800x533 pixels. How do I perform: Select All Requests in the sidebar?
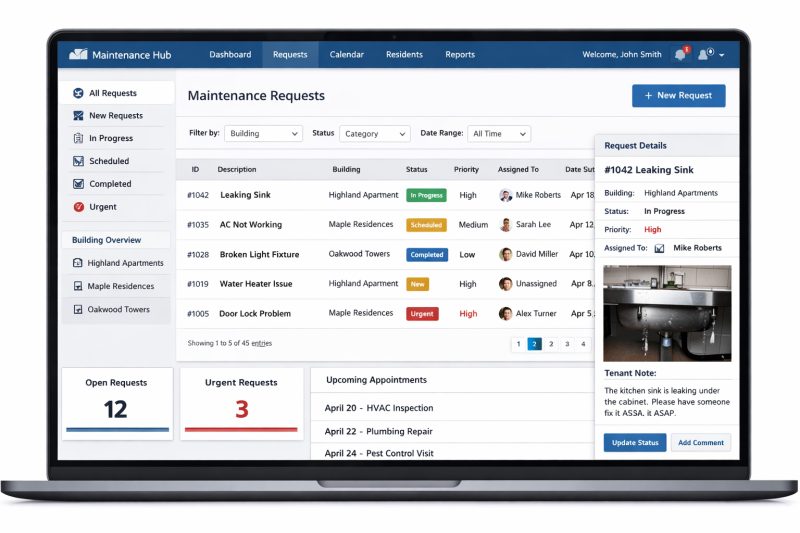point(116,93)
